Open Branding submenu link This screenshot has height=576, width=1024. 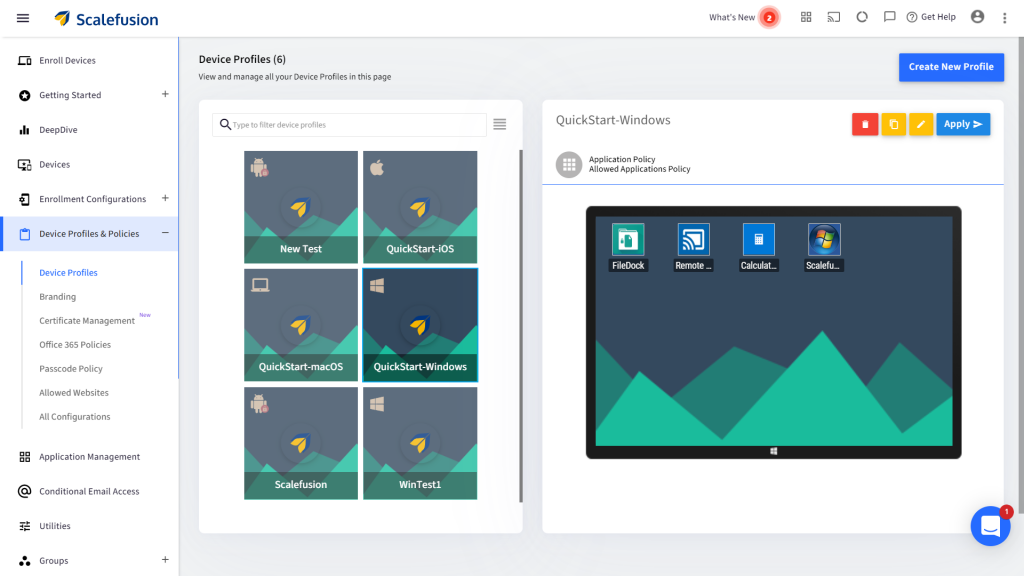pyautogui.click(x=57, y=297)
